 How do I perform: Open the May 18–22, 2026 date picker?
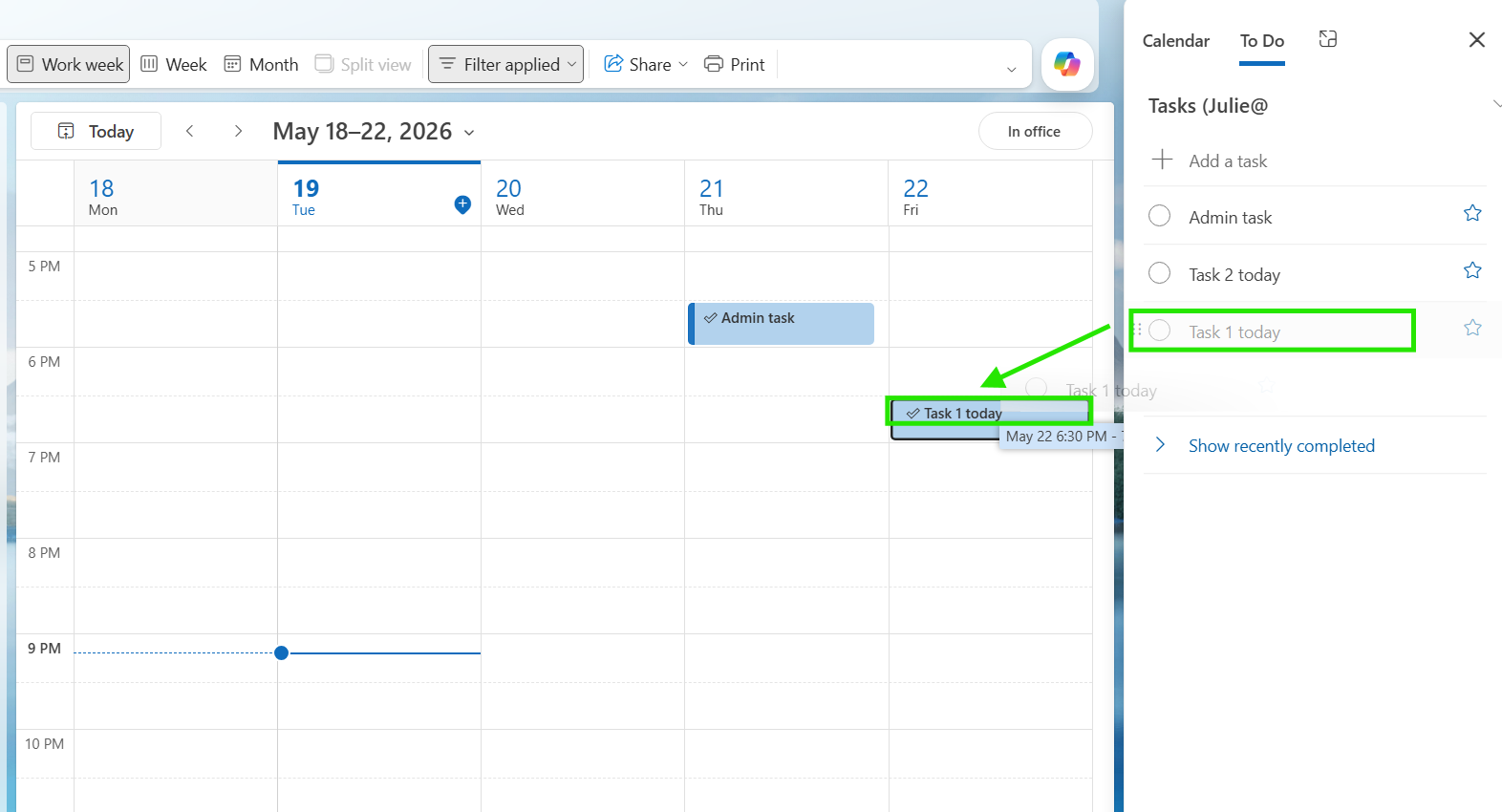pos(374,131)
